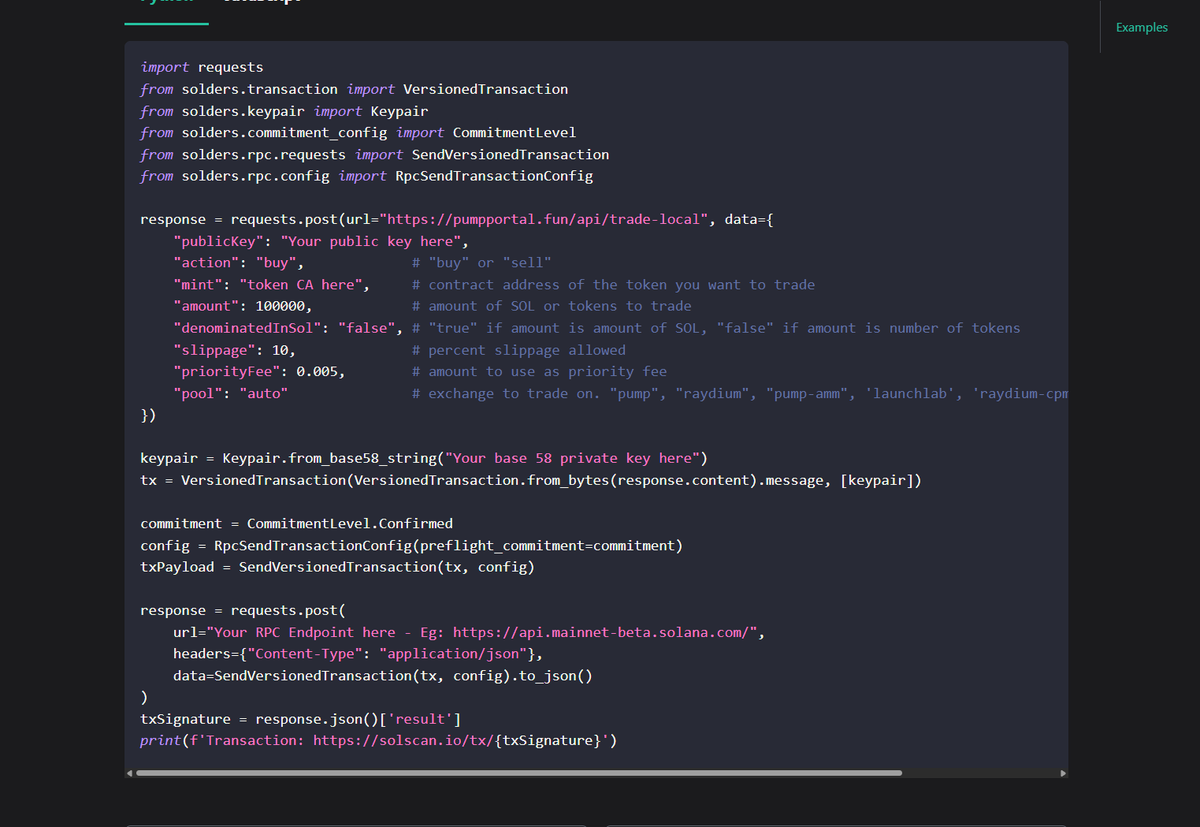Click the "percent slippage allowed" comment
Image resolution: width=1200 pixels, height=827 pixels.
point(518,350)
